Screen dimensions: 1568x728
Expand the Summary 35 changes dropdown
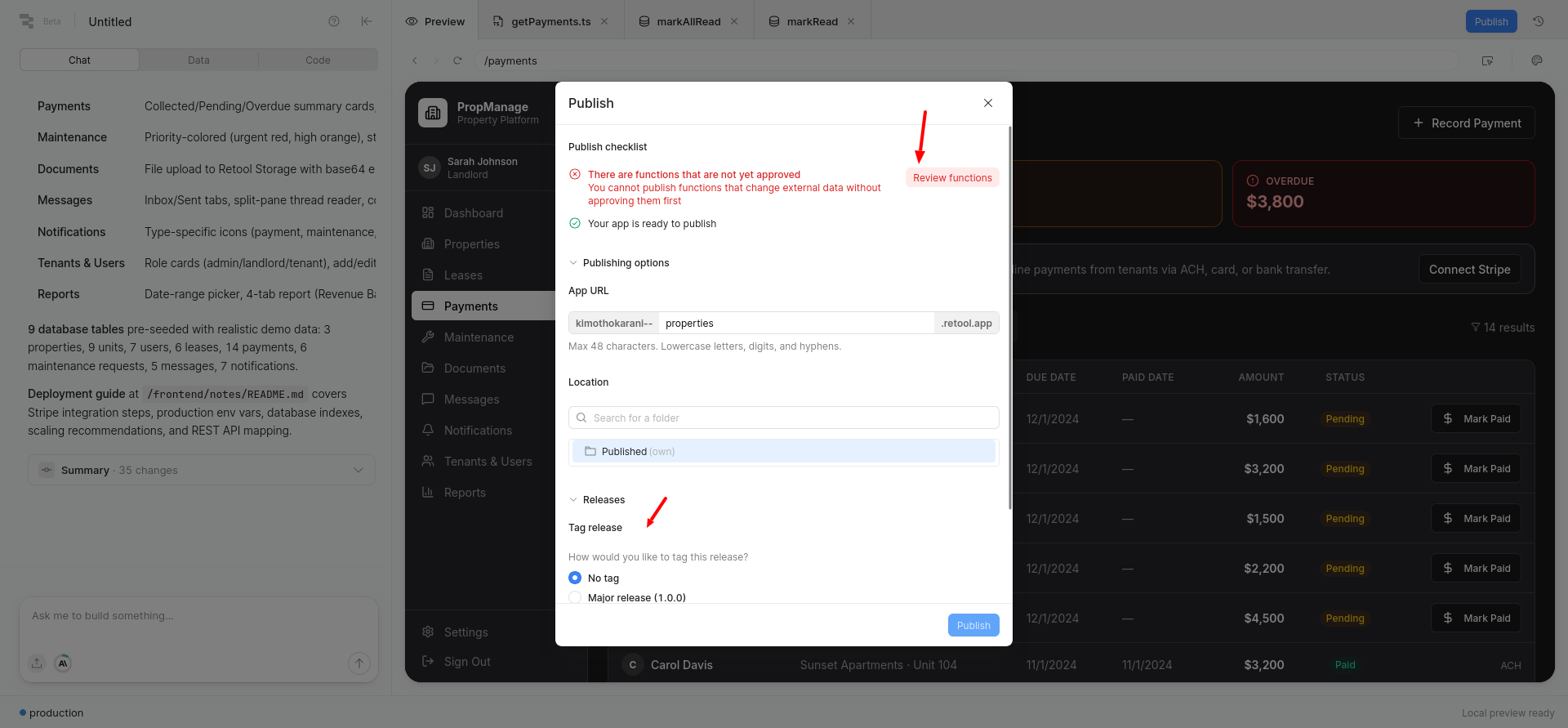[202, 470]
